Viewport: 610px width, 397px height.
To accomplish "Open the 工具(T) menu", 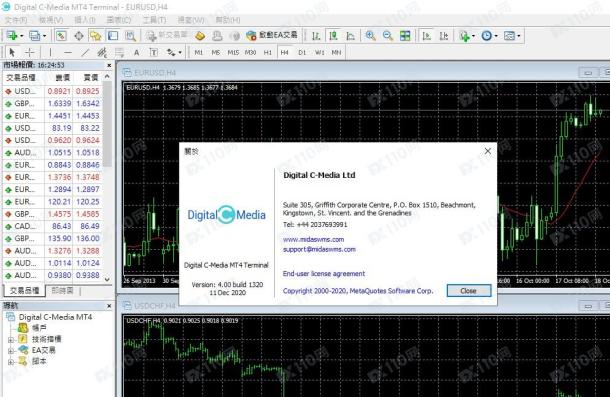I will [154, 19].
